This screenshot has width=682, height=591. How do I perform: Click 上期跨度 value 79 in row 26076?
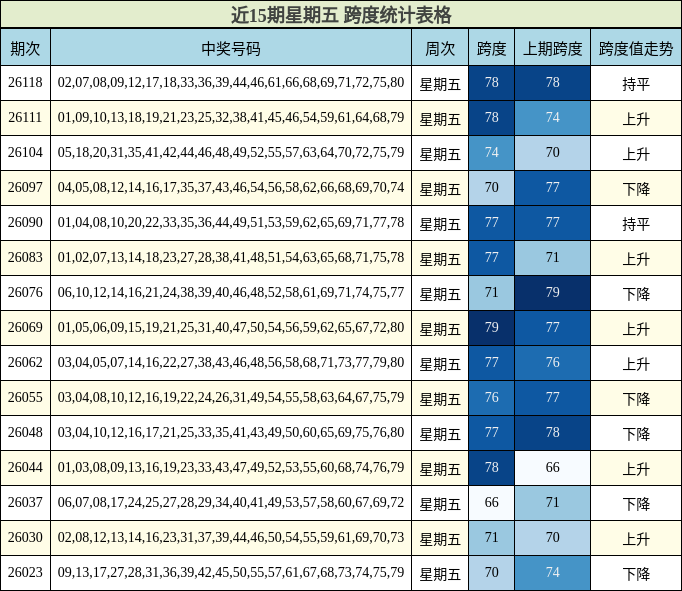tap(552, 292)
